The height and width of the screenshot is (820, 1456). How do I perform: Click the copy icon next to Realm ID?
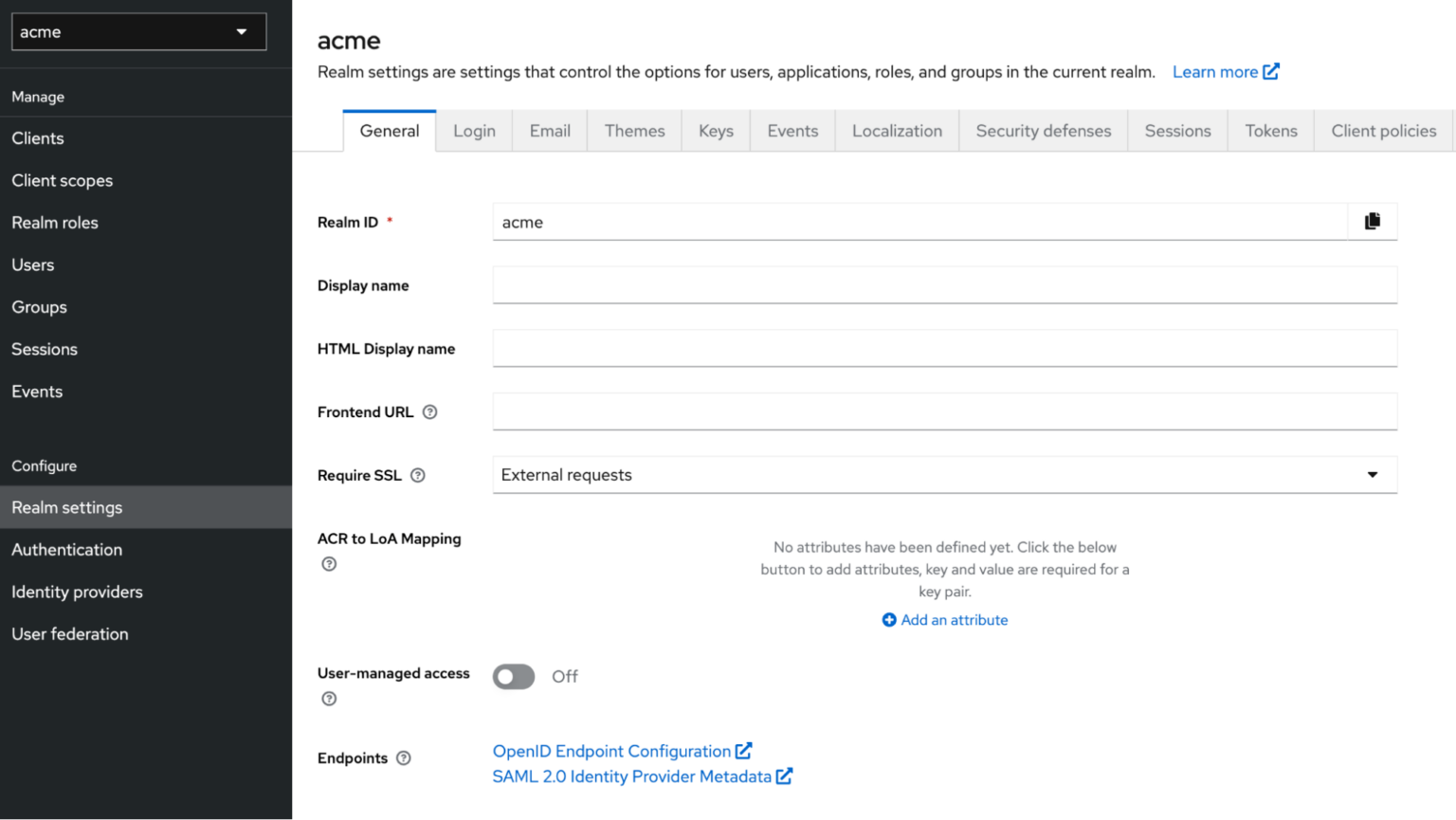(1372, 221)
